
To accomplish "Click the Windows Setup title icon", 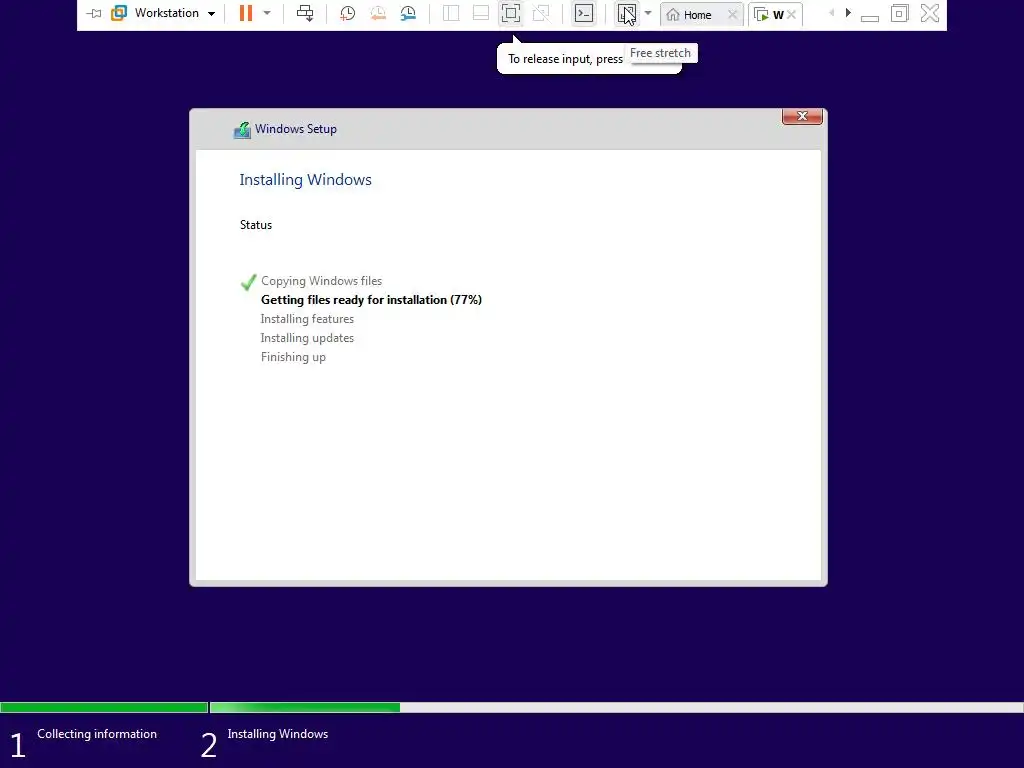I will tap(242, 130).
